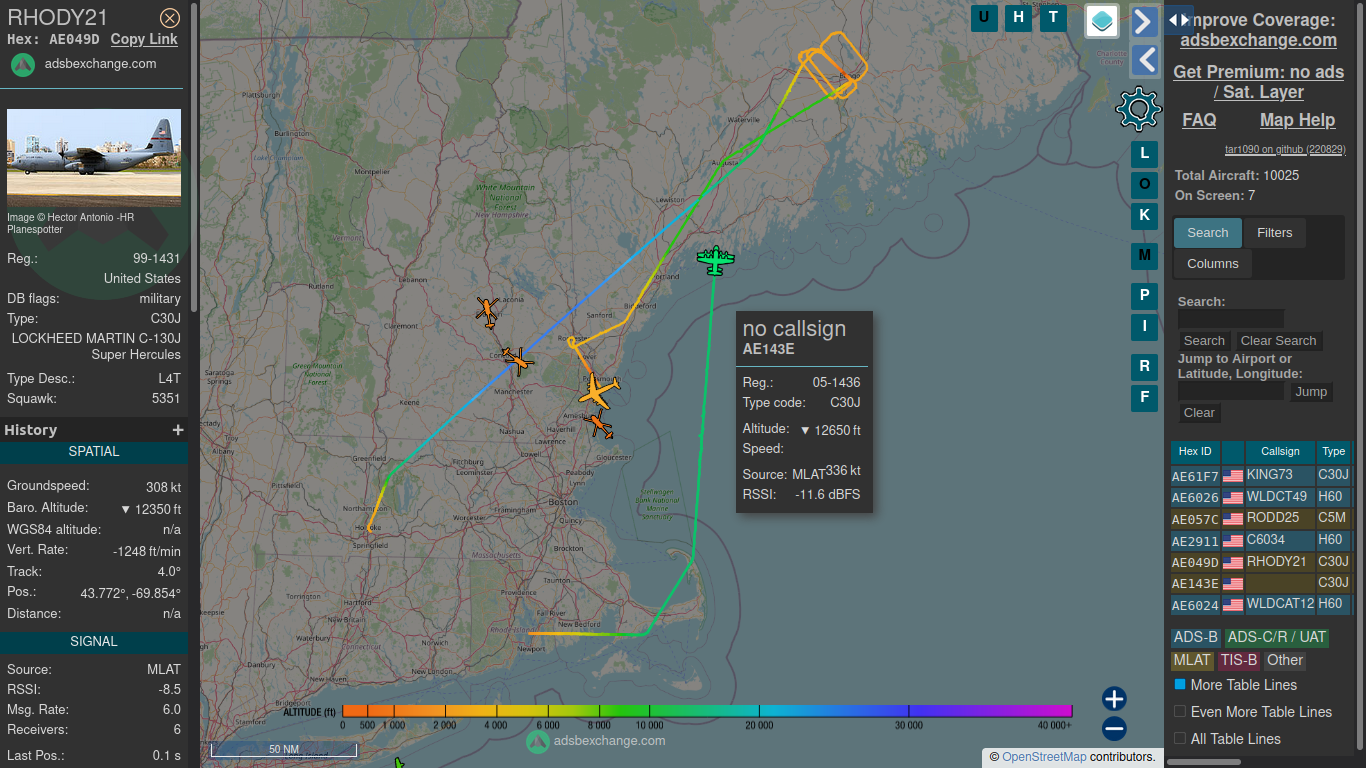The width and height of the screenshot is (1366, 768).
Task: Toggle the 'M' map button
Action: [1145, 256]
